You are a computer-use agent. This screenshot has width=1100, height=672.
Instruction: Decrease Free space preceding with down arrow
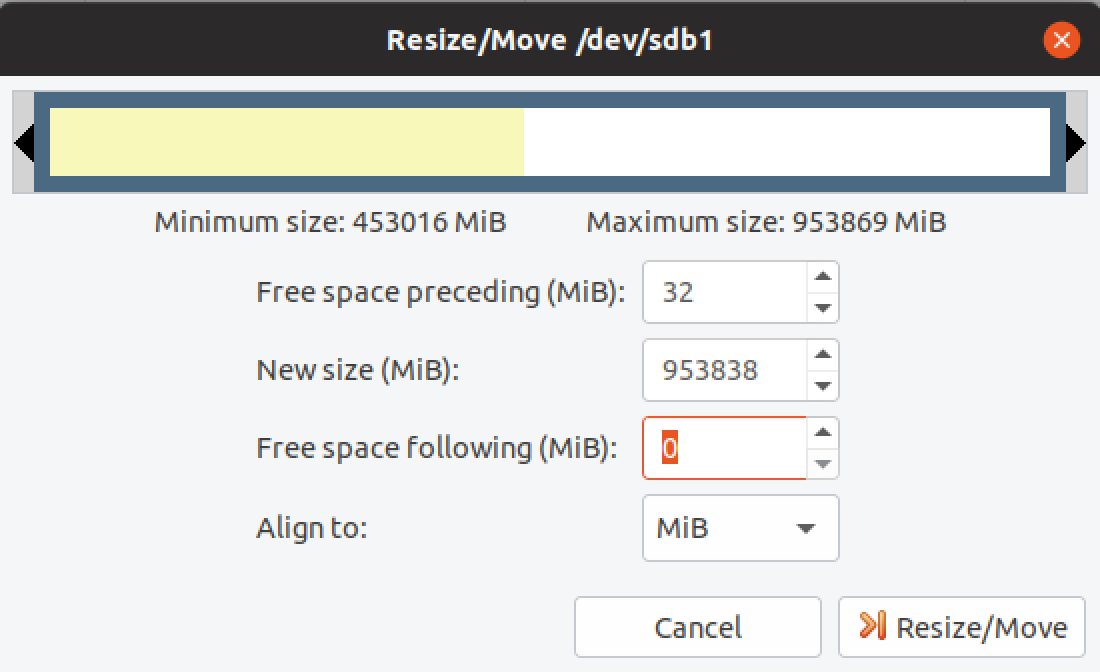pos(822,308)
